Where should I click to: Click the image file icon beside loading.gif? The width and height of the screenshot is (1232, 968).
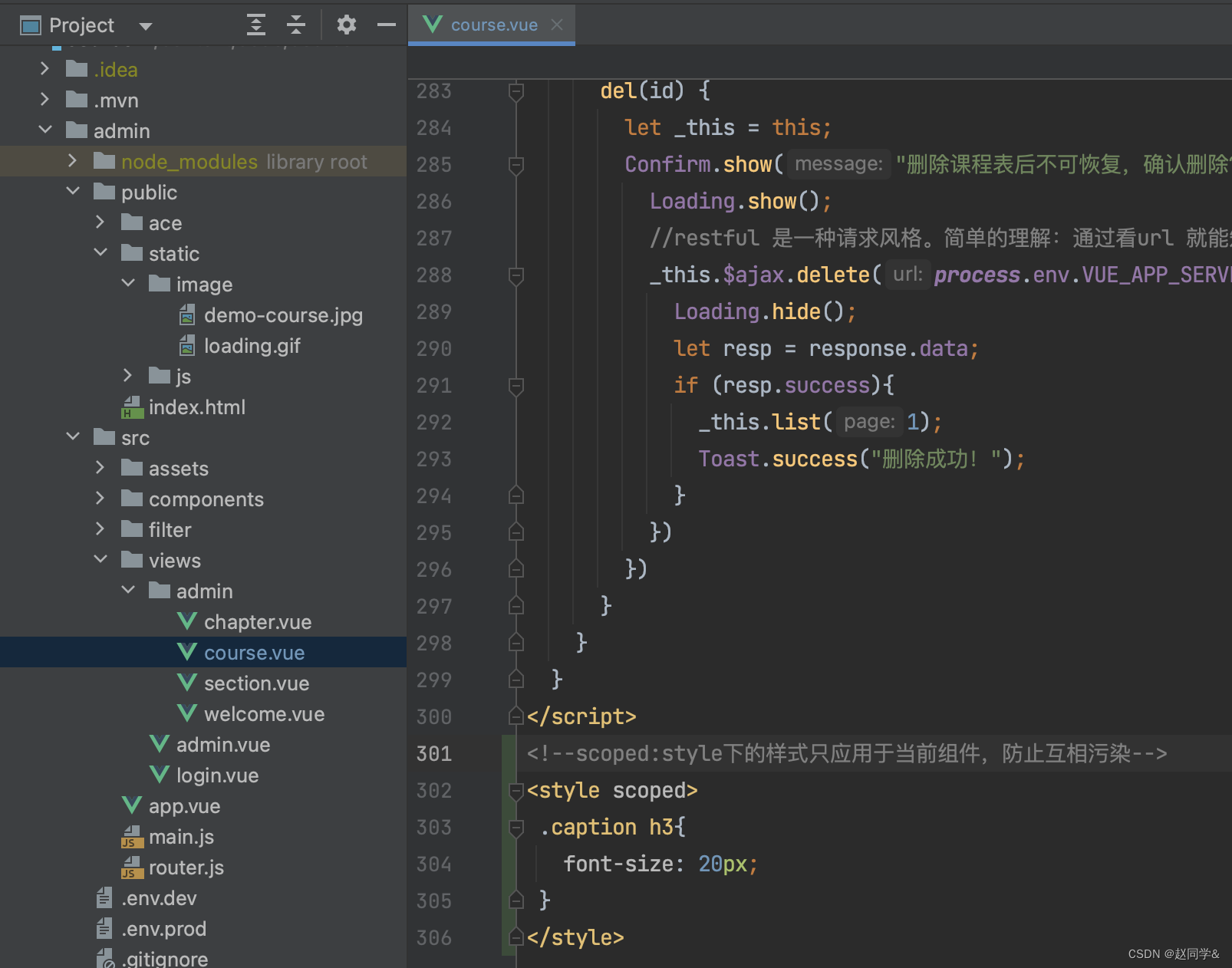coord(187,346)
